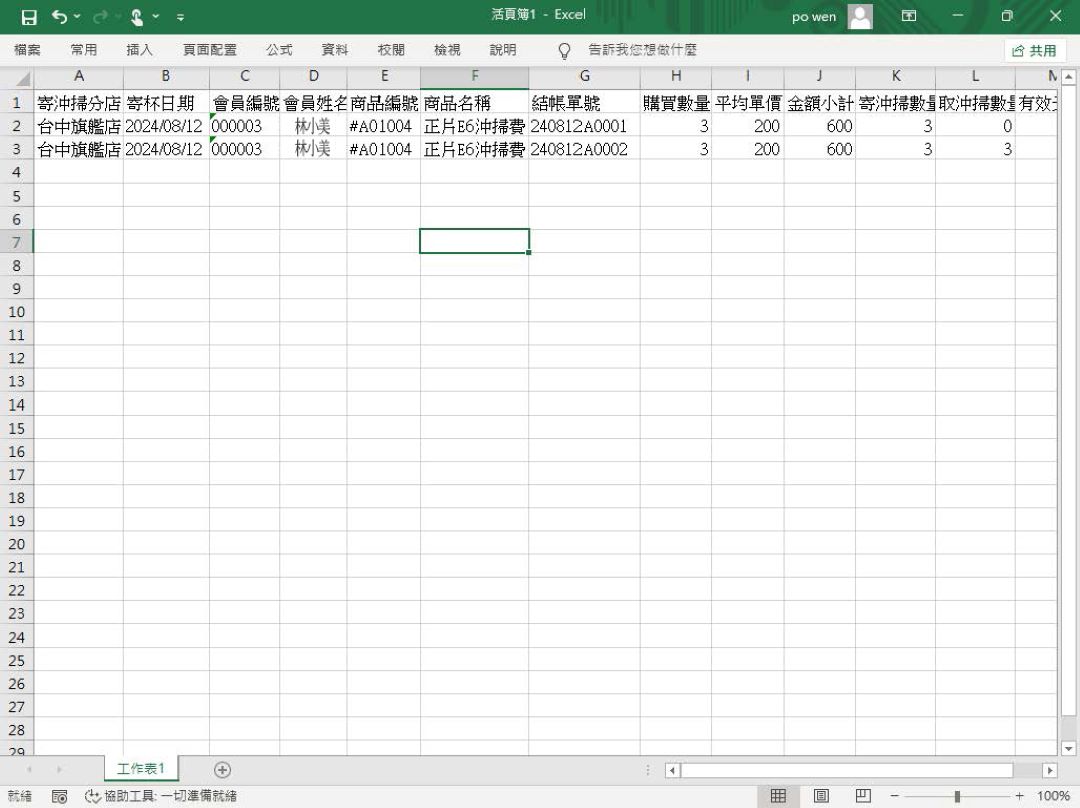Select cell containing 正片E6沖掃費
This screenshot has width=1080, height=808.
click(474, 126)
